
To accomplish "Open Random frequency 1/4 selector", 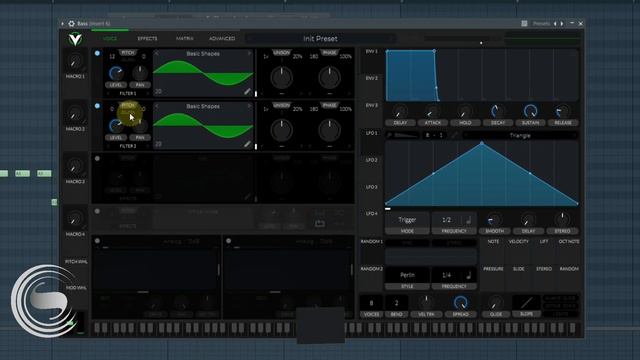I will [x=447, y=275].
